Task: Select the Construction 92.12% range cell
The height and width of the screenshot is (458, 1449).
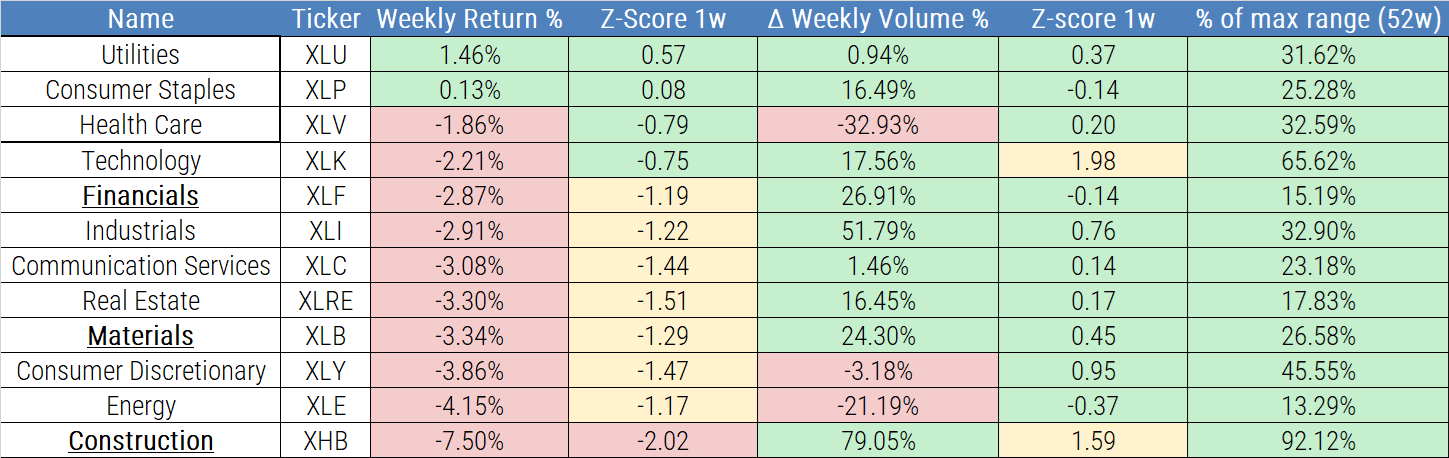Action: [1317, 441]
